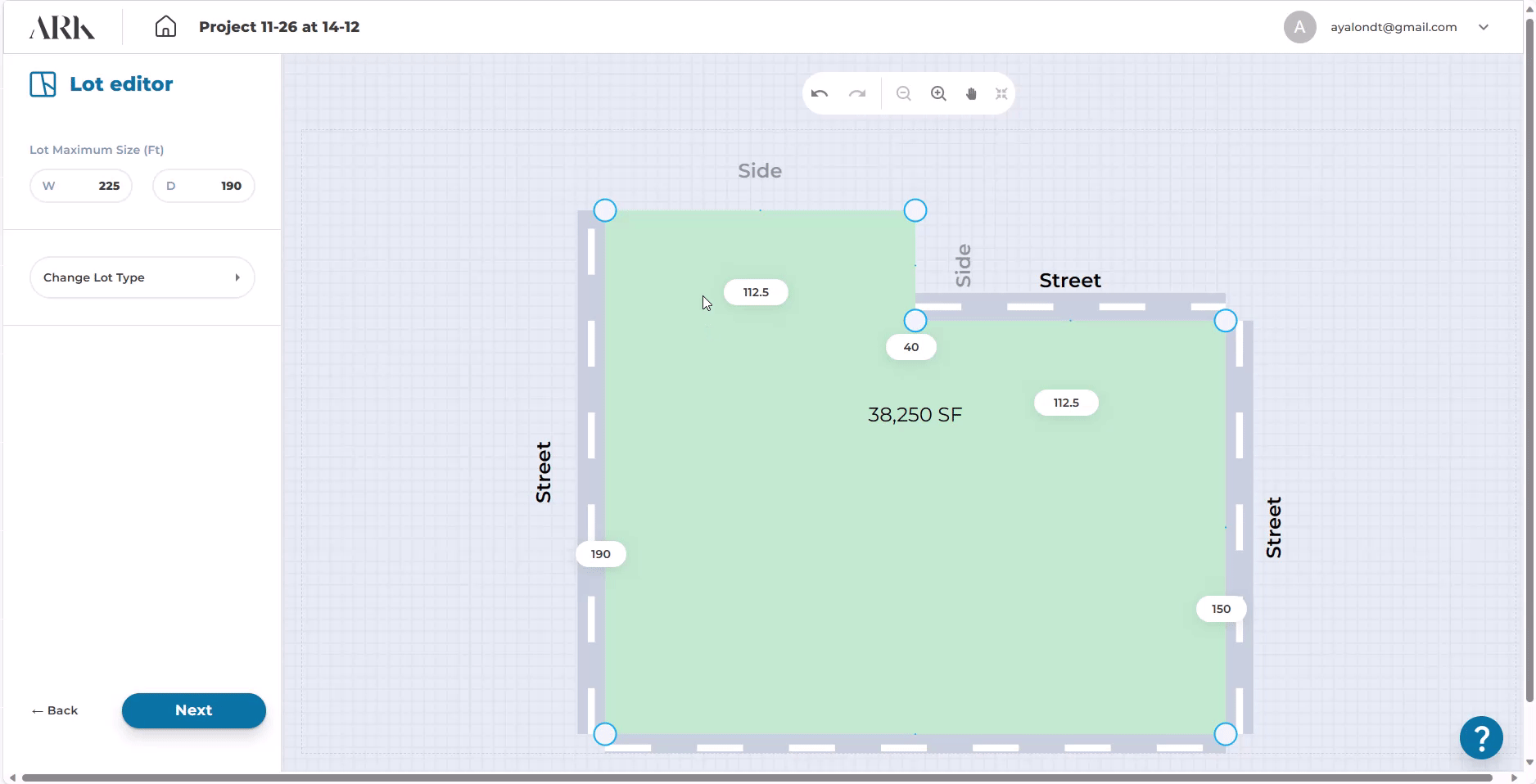Click the ARK logo
Viewport: 1536px width, 784px height.
pyautogui.click(x=62, y=28)
